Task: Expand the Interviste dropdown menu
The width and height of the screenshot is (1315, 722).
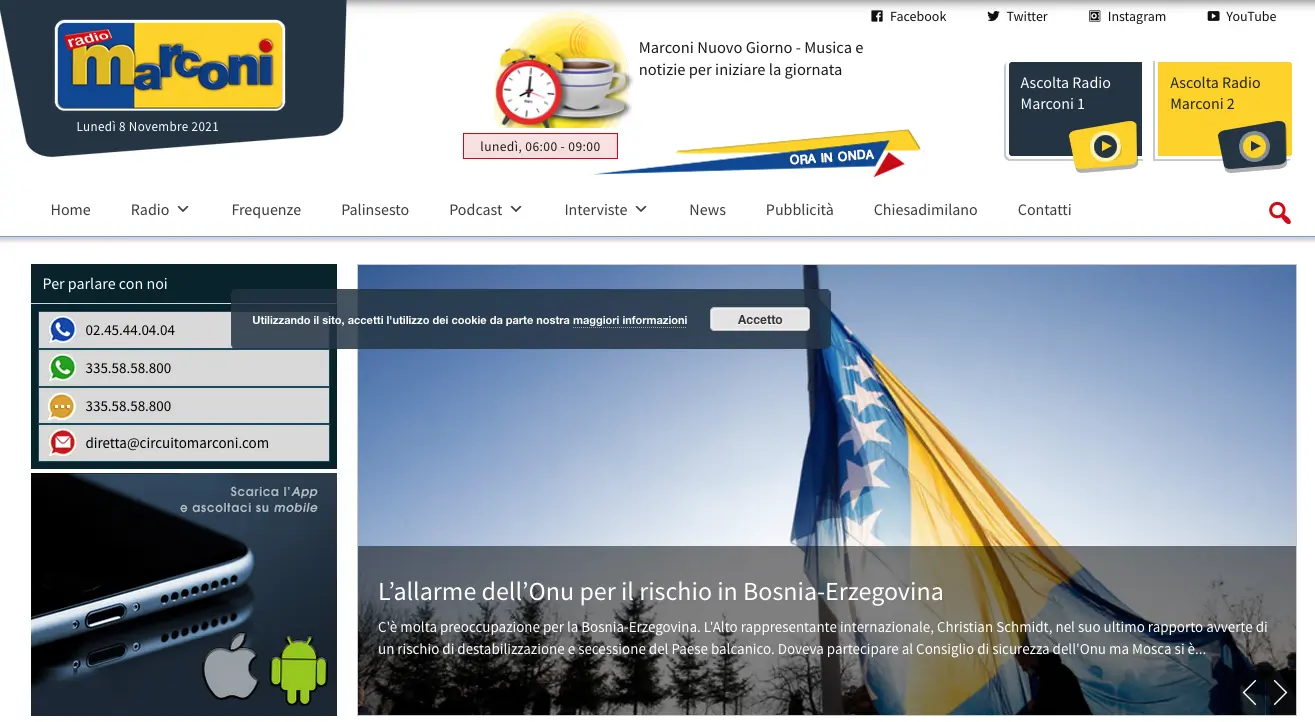Action: (x=606, y=210)
